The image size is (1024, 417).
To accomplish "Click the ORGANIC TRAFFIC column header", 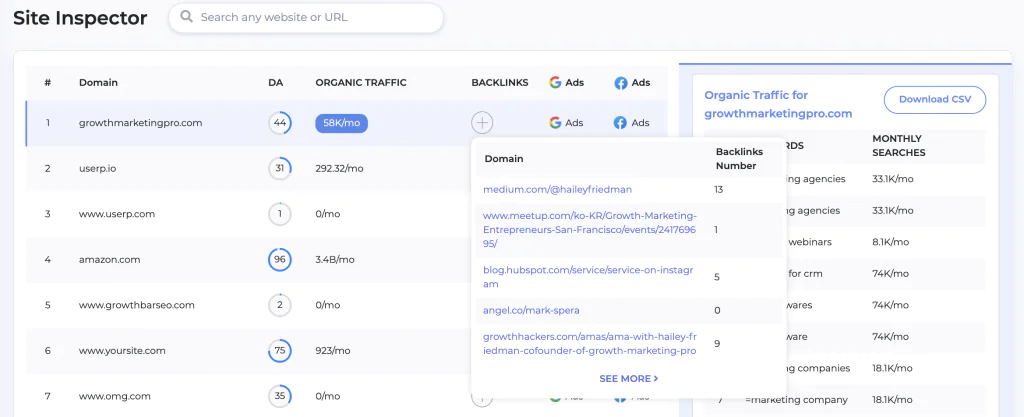I will 361,83.
